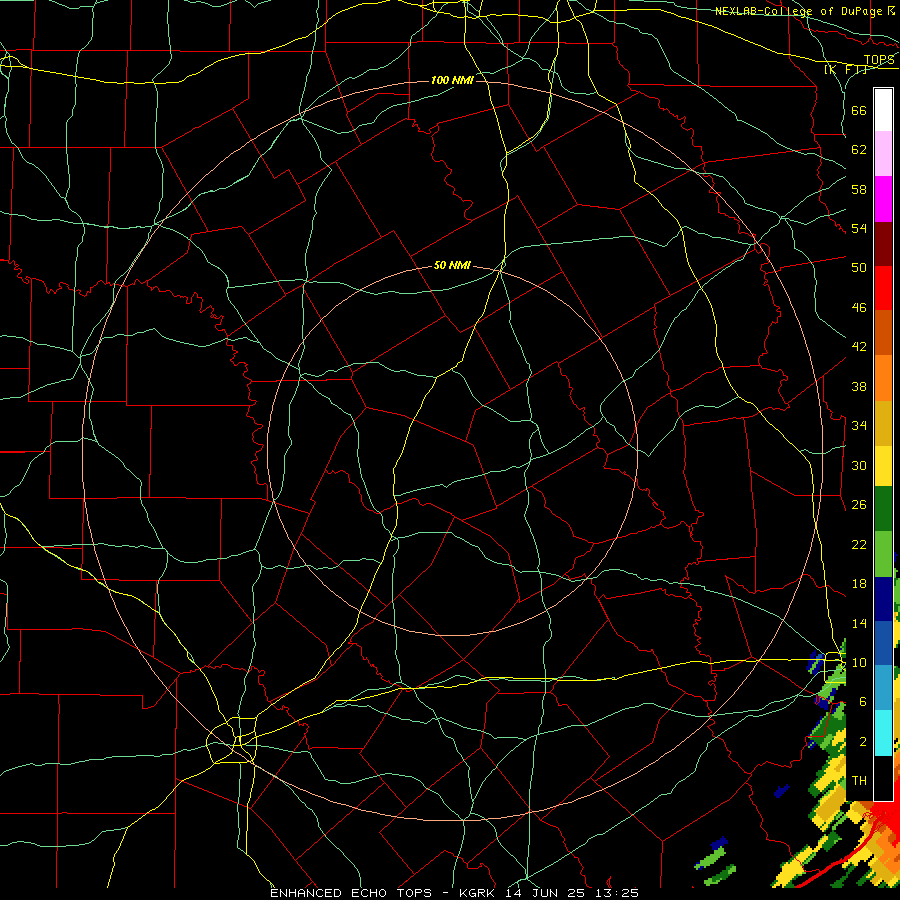Click the sky blue legend swatch
900x900 pixels.
pyautogui.click(x=883, y=688)
